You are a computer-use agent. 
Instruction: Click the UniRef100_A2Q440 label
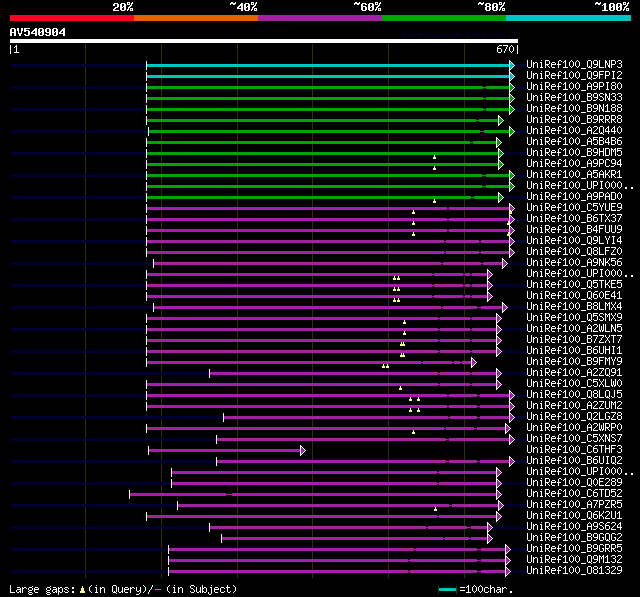[x=574, y=131]
